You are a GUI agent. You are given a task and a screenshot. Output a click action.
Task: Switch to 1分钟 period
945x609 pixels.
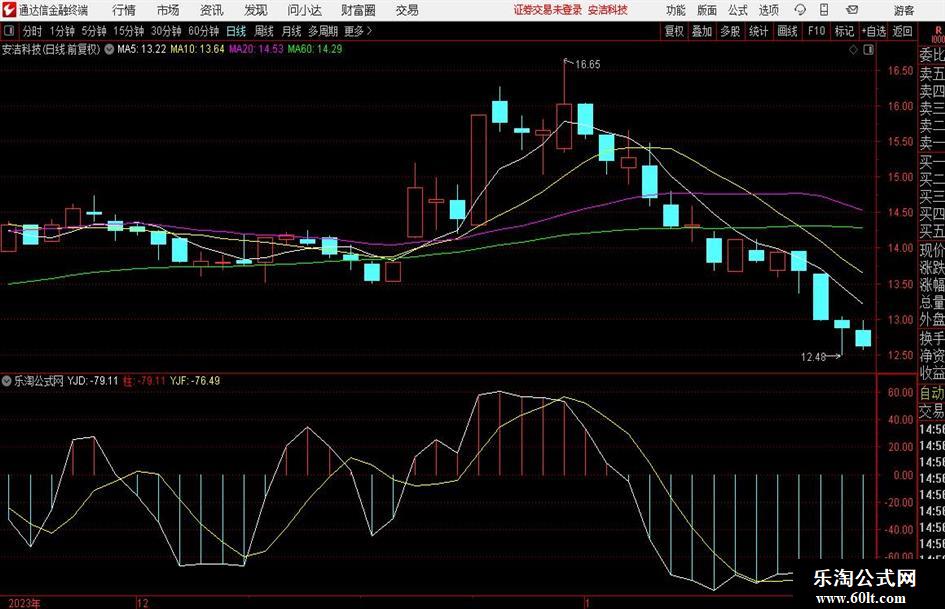coord(62,31)
